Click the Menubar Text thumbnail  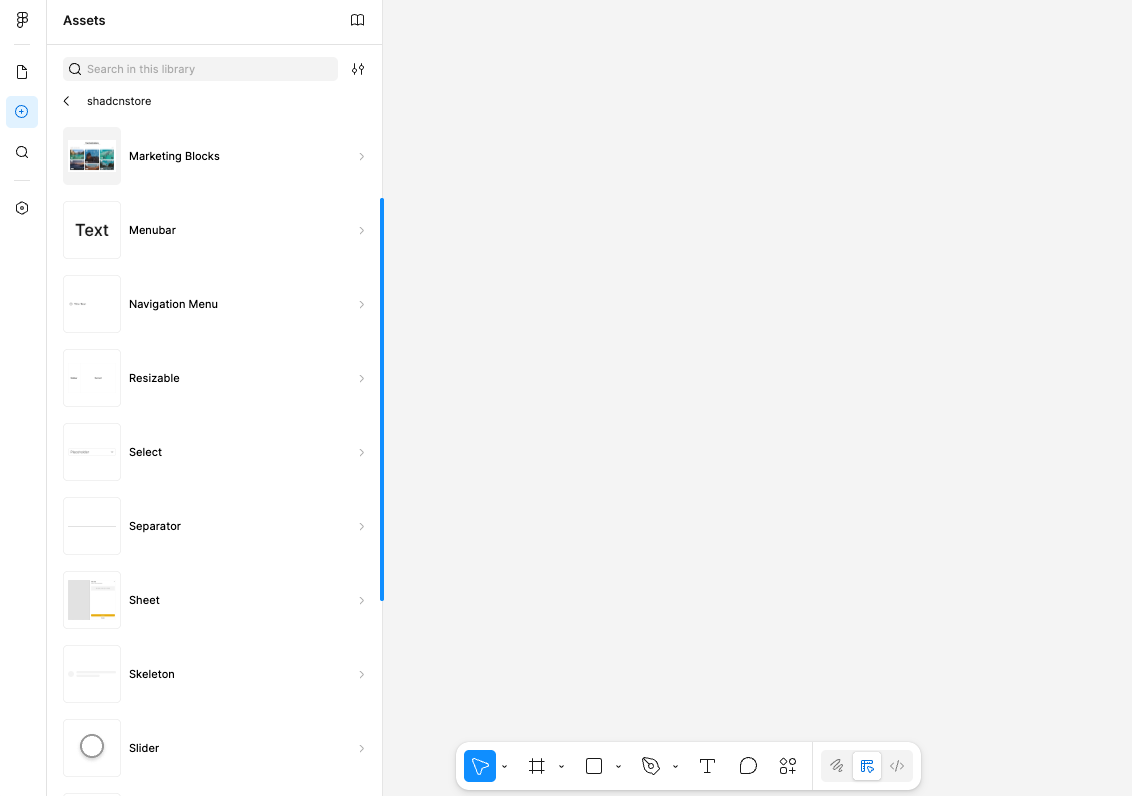(x=92, y=230)
